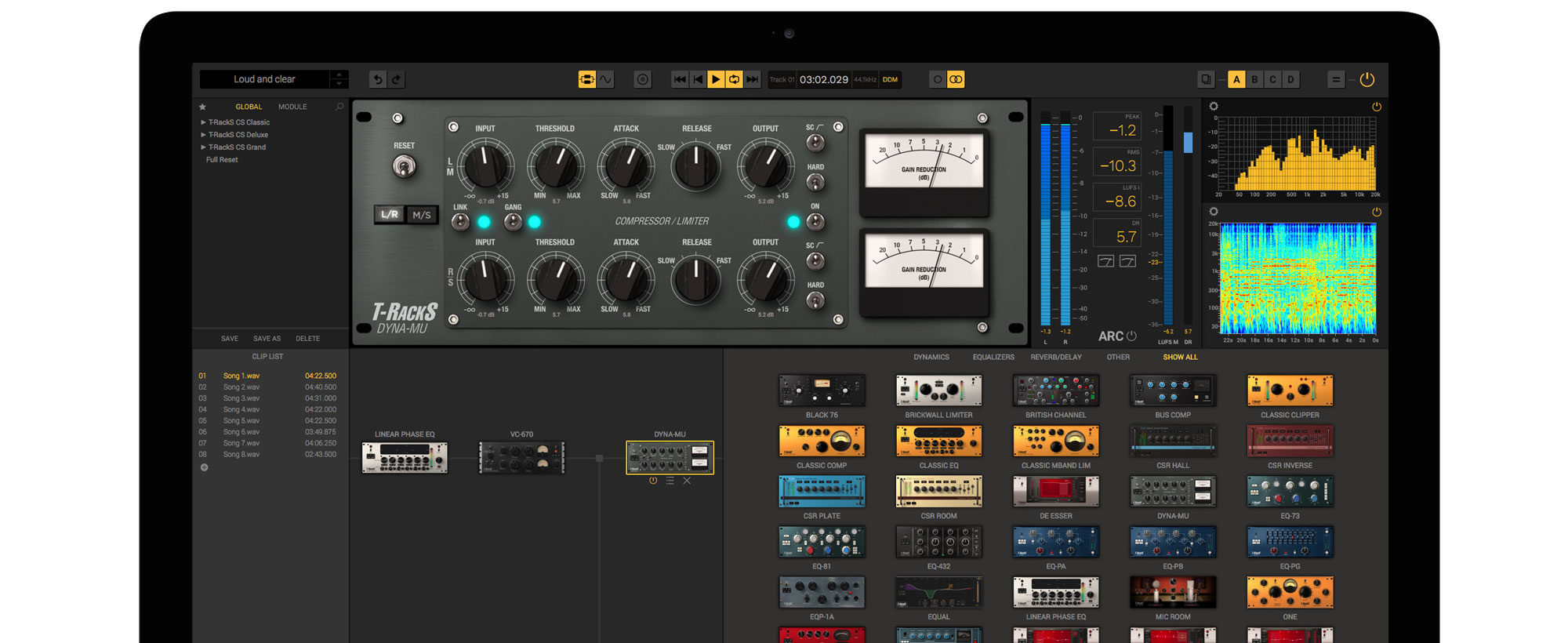1568x643 pixels.
Task: Rewind to the start of the track
Action: coord(698,79)
